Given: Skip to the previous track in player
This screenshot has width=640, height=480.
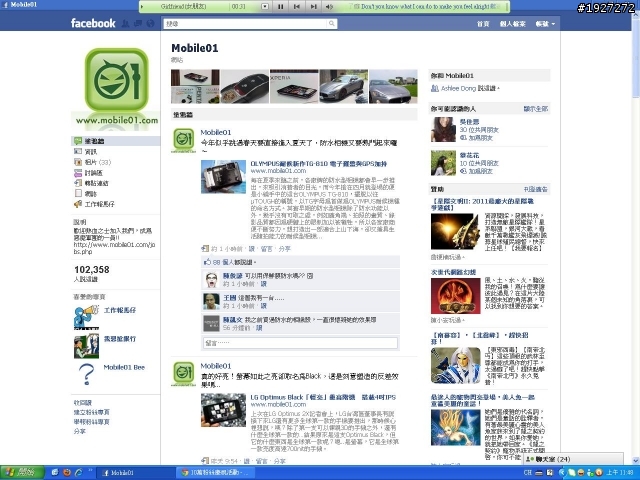Looking at the screenshot, I should click(297, 7).
